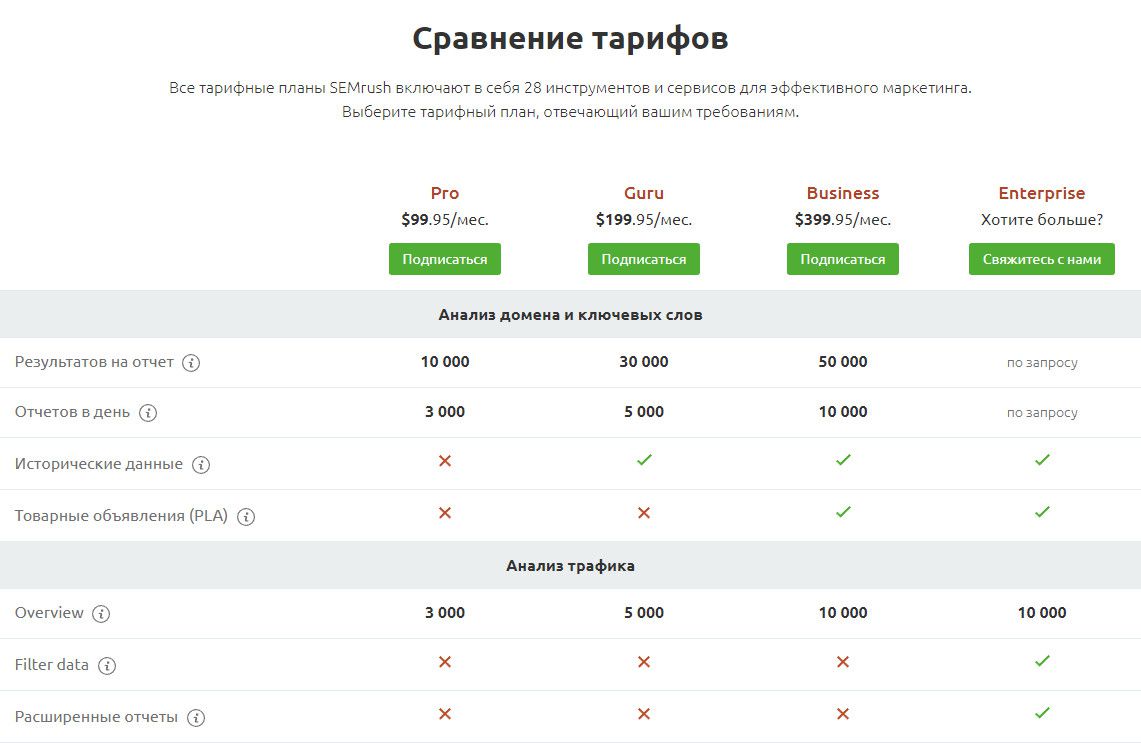1141x743 pixels.
Task: Subscribe to the Guru plan
Action: (644, 259)
